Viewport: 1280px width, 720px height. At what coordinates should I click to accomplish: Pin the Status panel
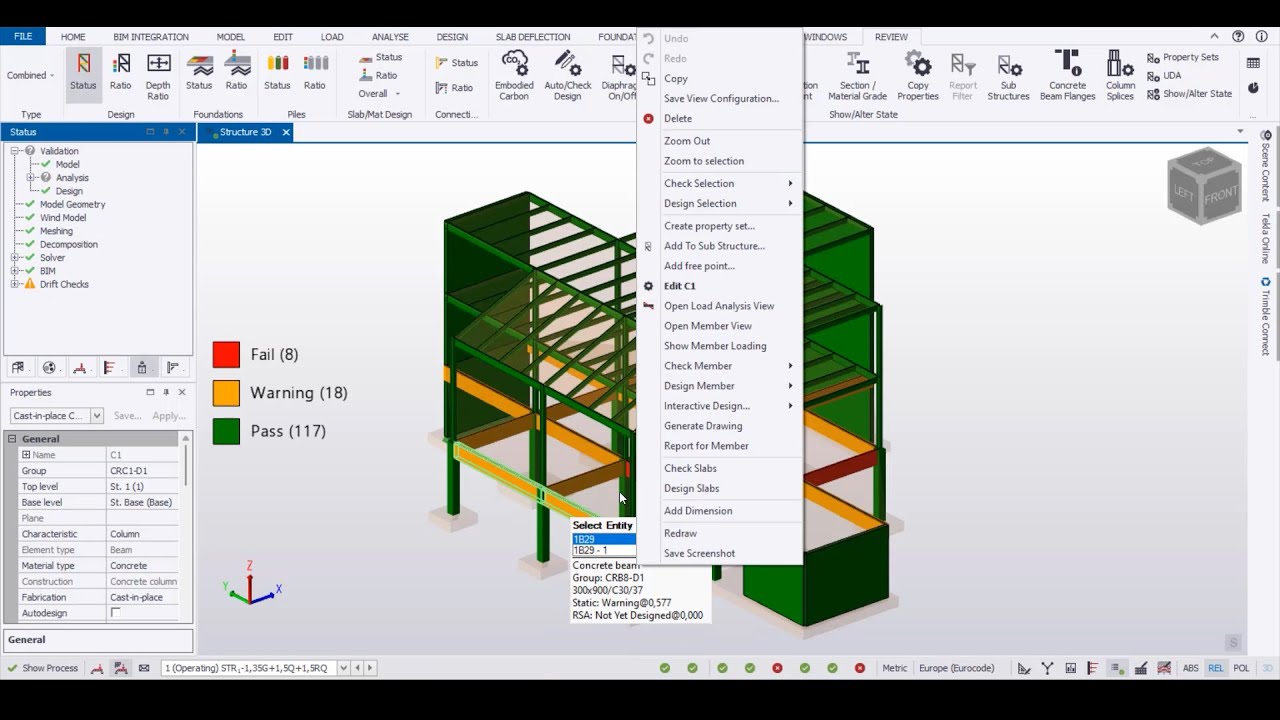[166, 132]
